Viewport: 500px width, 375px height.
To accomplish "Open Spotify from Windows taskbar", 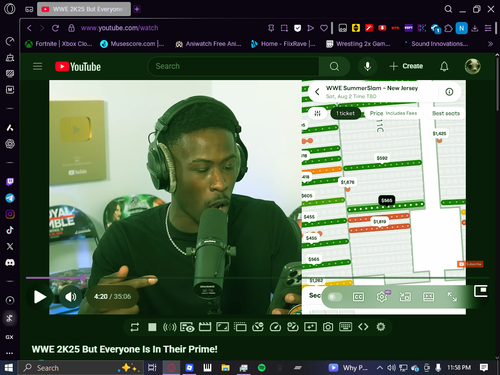I will (x=262, y=368).
